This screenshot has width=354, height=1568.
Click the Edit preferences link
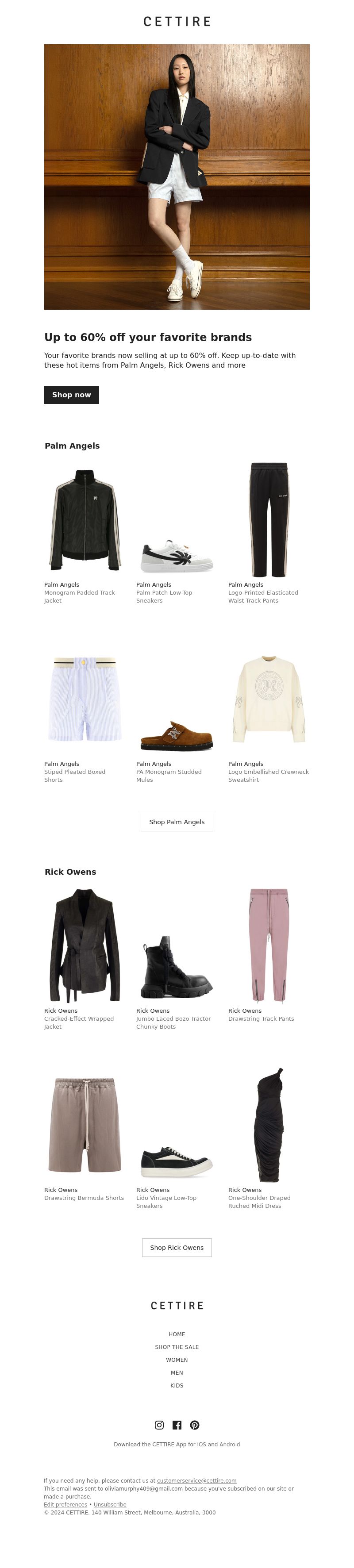click(65, 1504)
